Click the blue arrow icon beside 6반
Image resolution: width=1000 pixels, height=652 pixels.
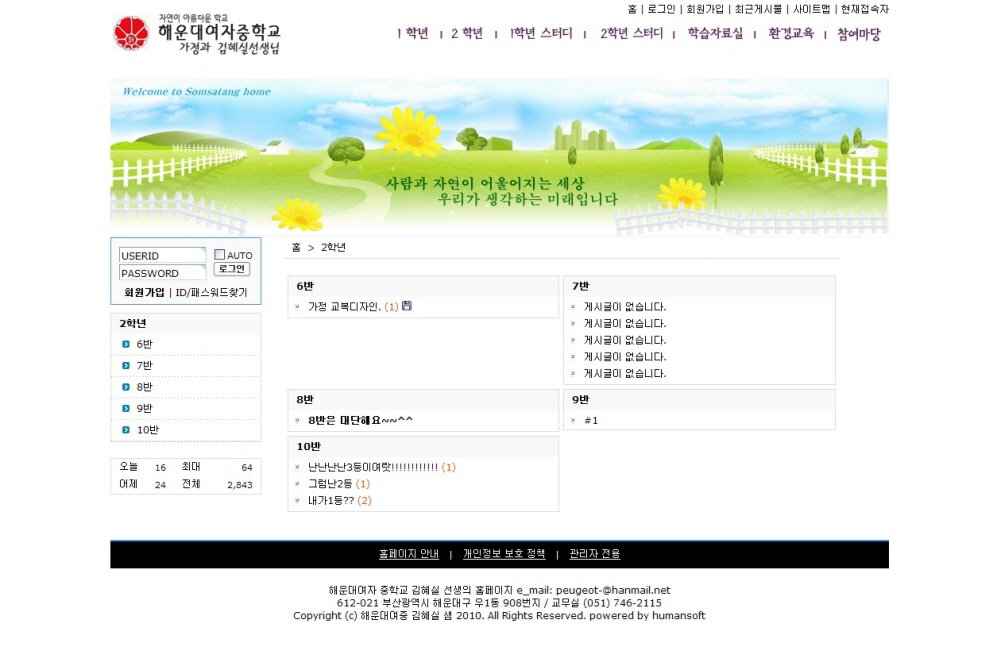pyautogui.click(x=126, y=344)
